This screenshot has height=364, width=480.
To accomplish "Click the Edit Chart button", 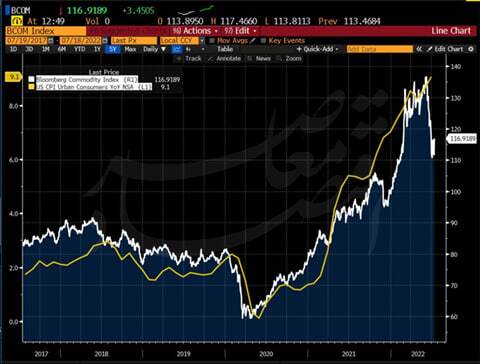I will tap(446, 49).
